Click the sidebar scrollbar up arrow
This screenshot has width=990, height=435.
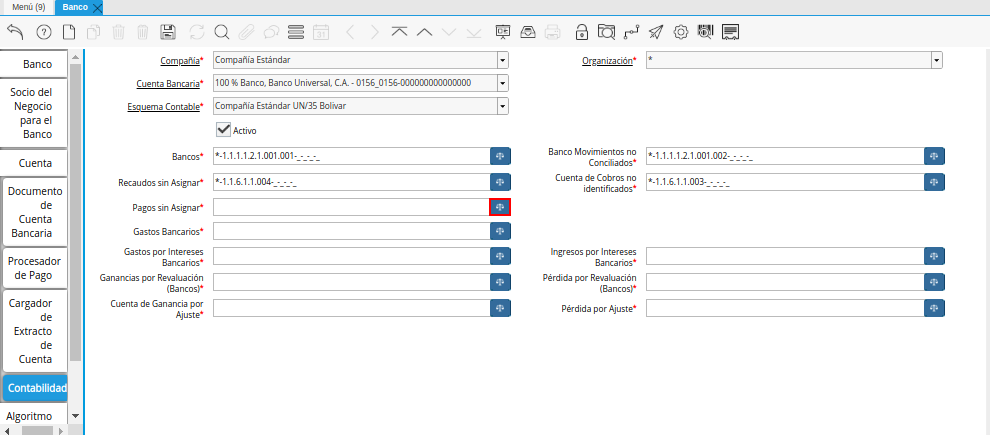pyautogui.click(x=76, y=57)
